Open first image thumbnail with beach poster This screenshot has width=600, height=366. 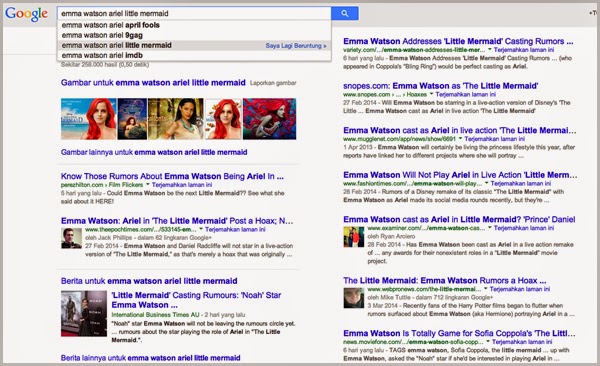88,119
